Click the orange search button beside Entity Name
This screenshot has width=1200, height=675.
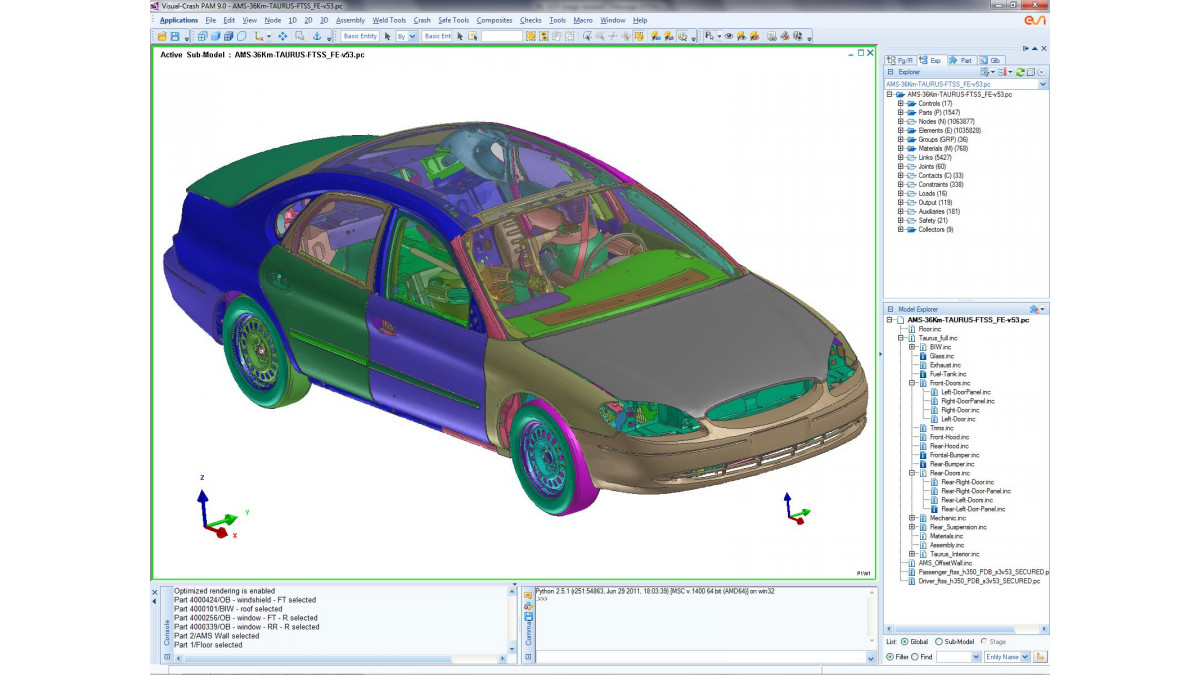point(1040,657)
